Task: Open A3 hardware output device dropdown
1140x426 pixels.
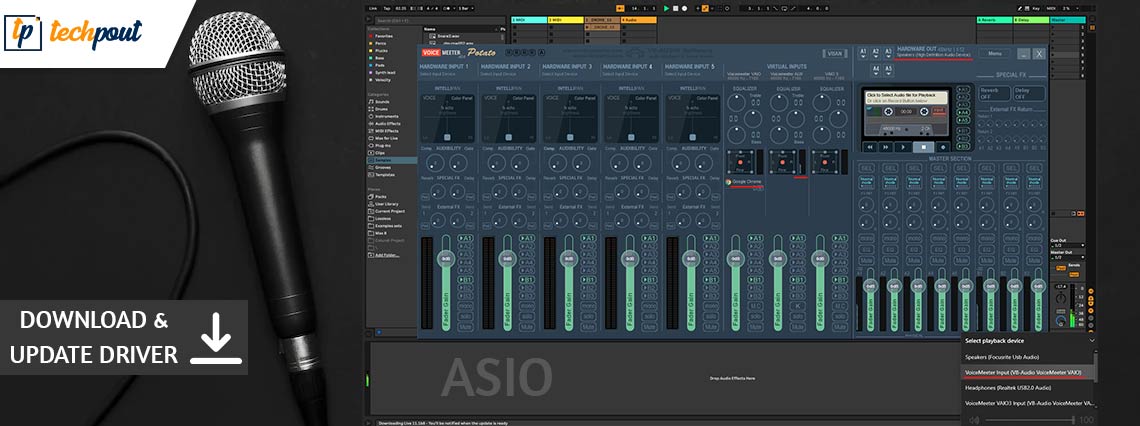Action: (888, 52)
